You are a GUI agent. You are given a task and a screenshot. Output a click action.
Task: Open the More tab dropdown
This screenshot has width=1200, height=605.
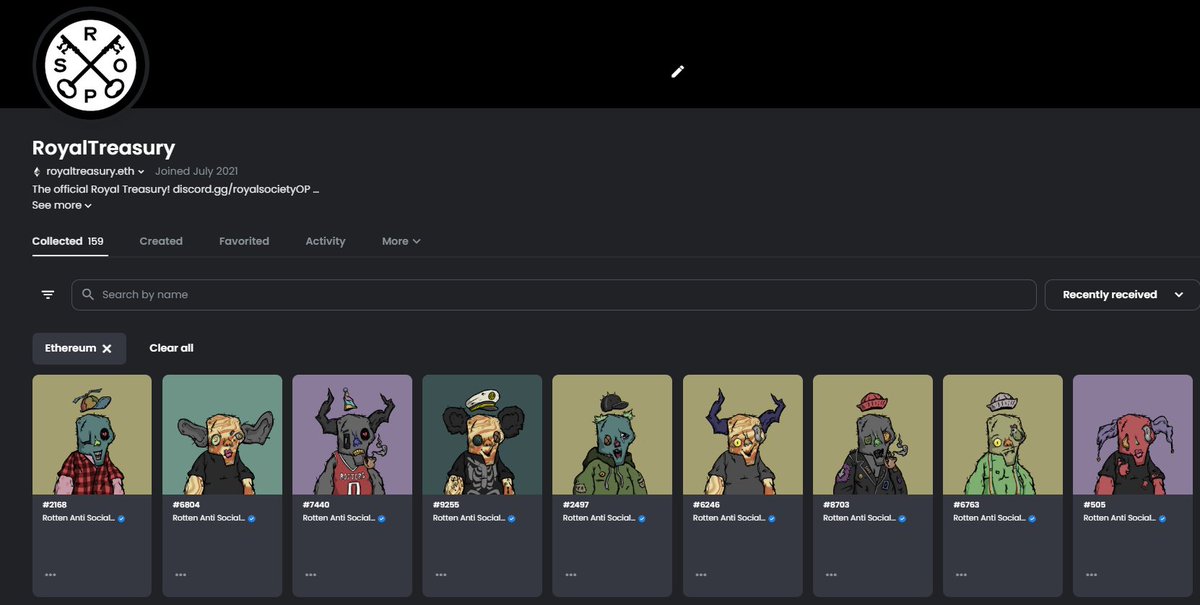401,241
